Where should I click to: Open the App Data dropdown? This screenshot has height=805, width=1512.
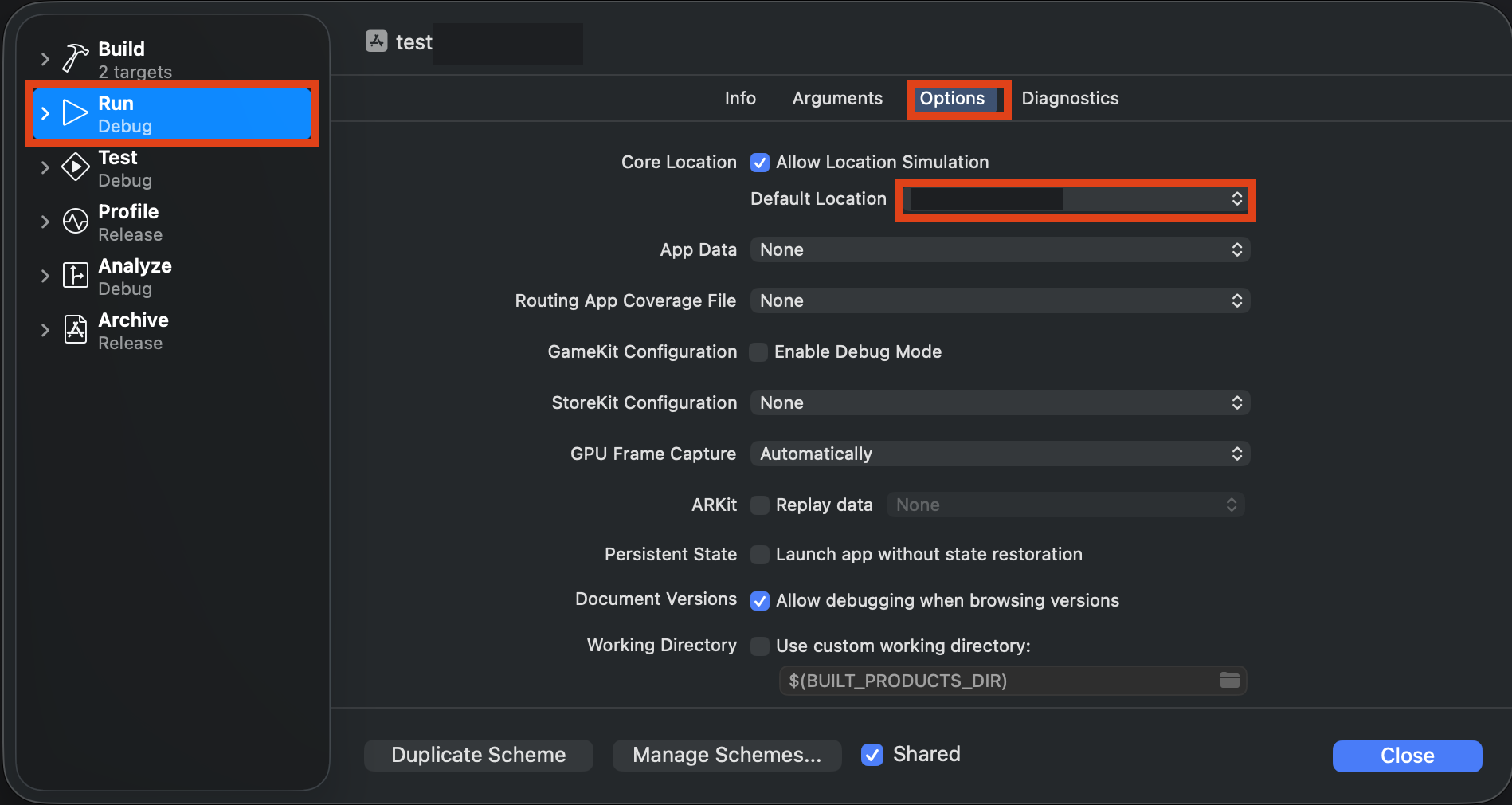pyautogui.click(x=1000, y=250)
